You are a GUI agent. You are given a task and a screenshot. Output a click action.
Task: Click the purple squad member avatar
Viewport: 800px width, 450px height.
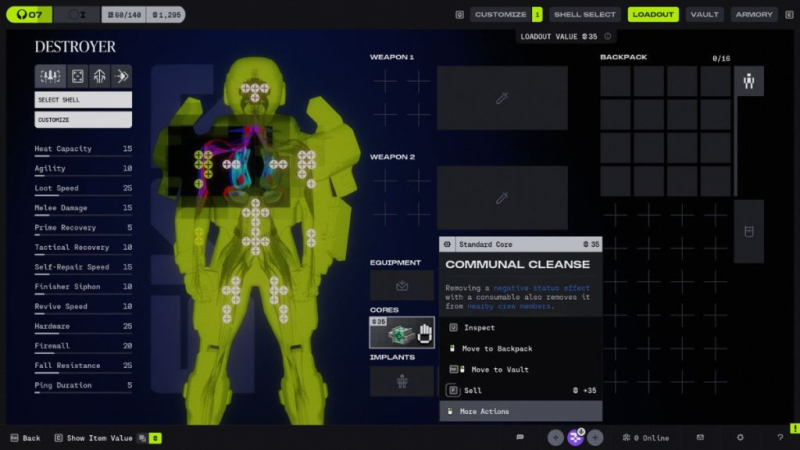[x=576, y=437]
